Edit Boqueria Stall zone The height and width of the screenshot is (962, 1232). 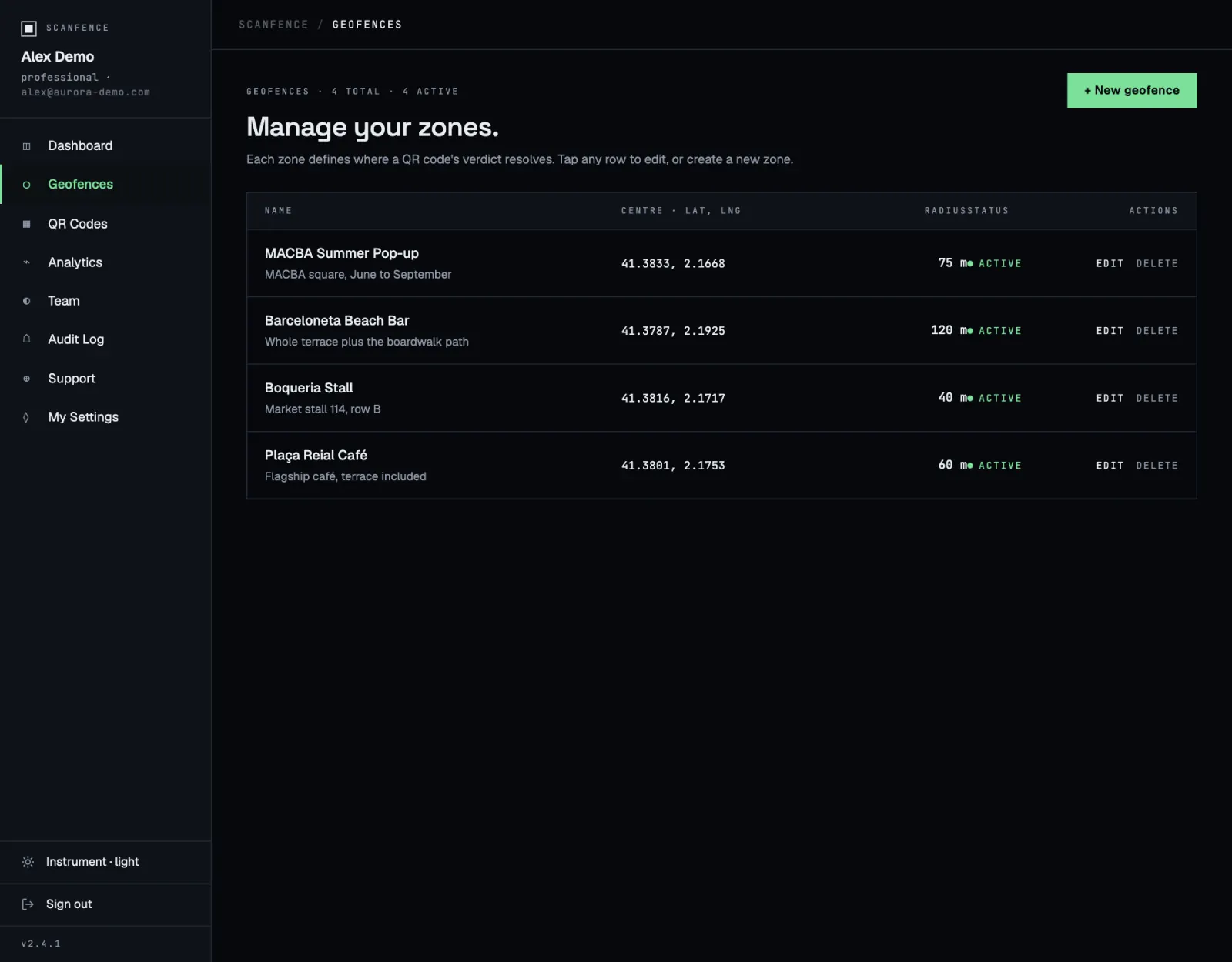click(x=1110, y=398)
